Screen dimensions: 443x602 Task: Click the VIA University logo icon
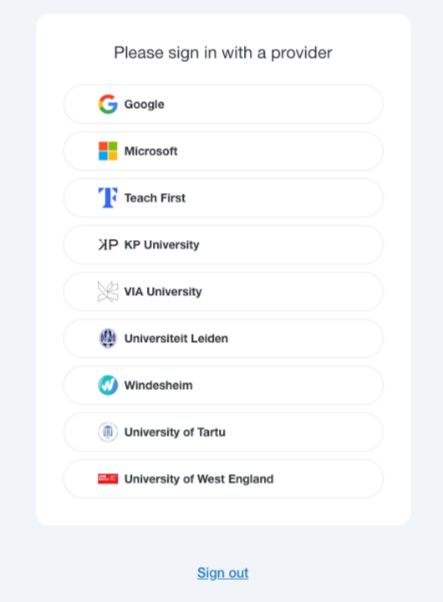point(108,291)
